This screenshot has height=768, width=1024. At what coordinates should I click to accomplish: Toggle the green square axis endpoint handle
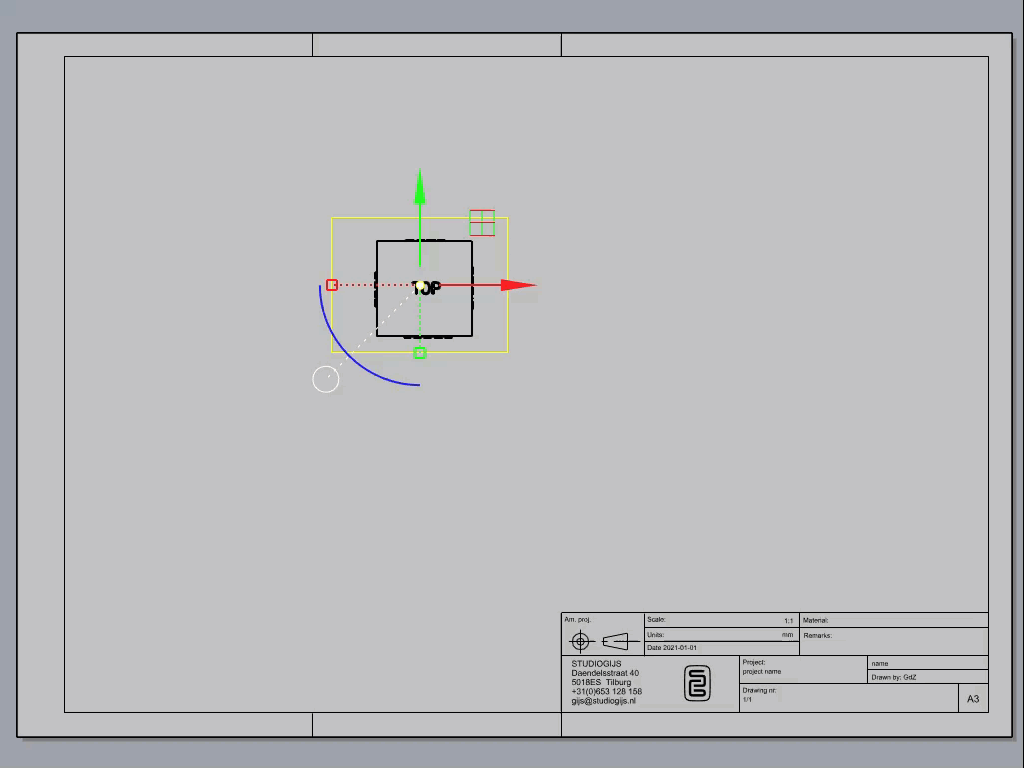(420, 352)
